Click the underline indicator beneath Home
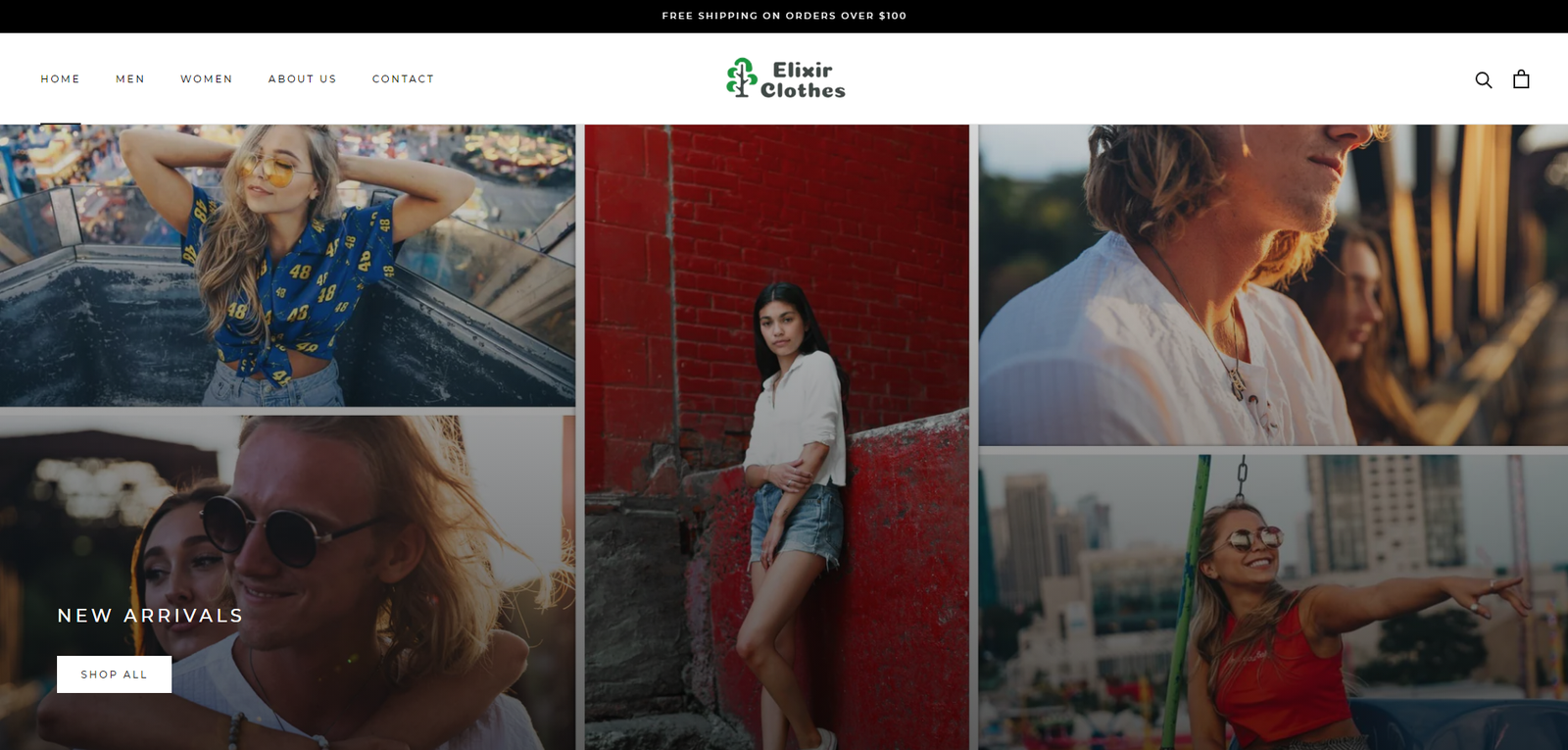Screen dimensions: 1568x750 tap(60, 124)
